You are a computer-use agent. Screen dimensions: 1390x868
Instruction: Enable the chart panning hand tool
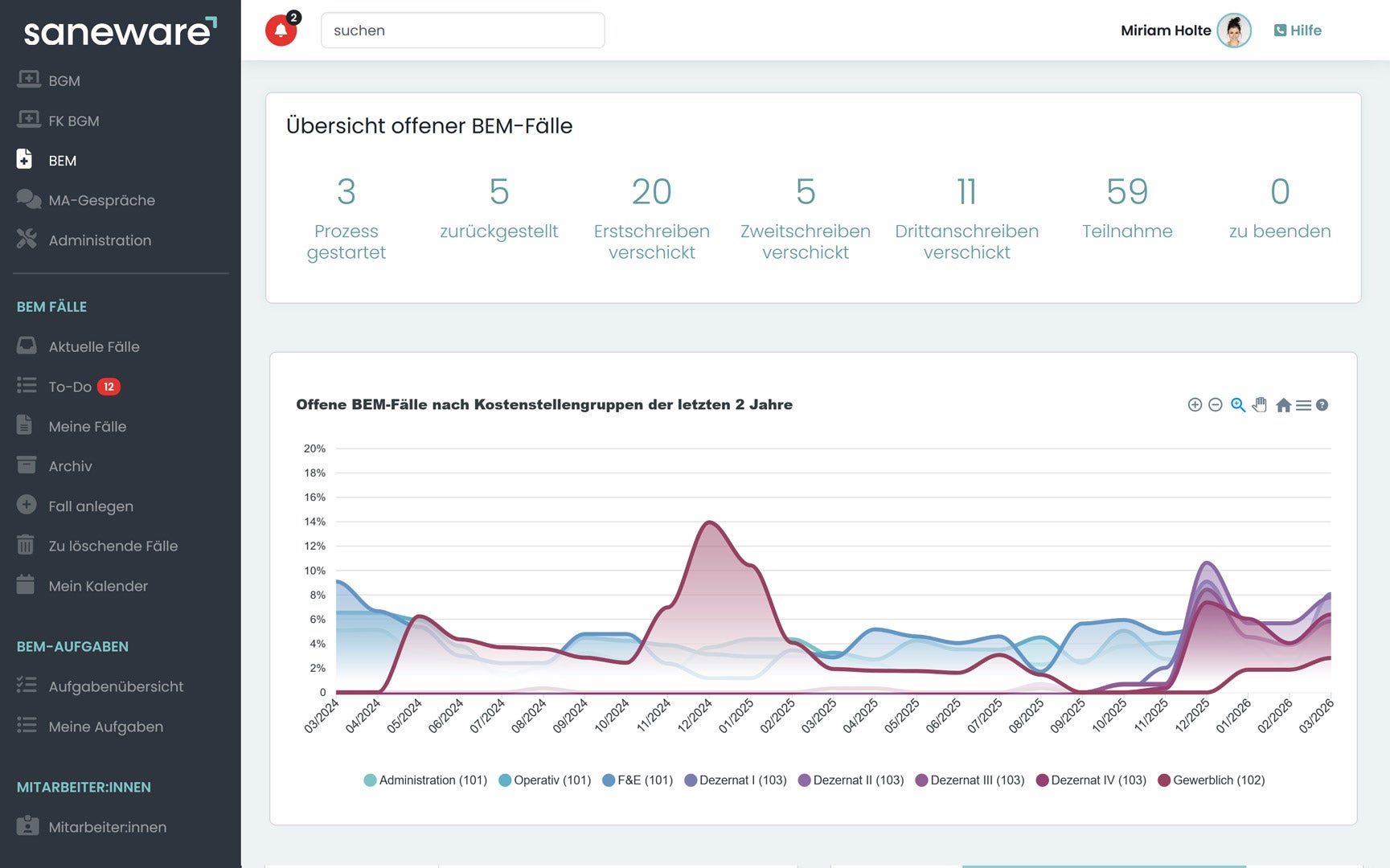coord(1260,405)
